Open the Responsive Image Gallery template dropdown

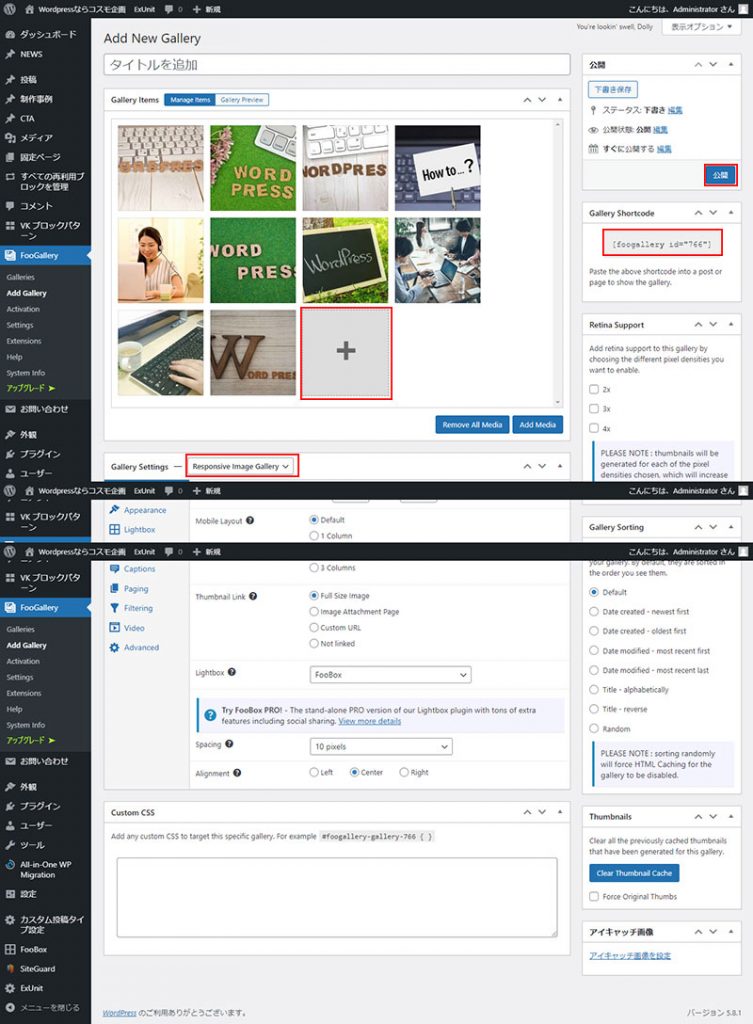pyautogui.click(x=241, y=466)
